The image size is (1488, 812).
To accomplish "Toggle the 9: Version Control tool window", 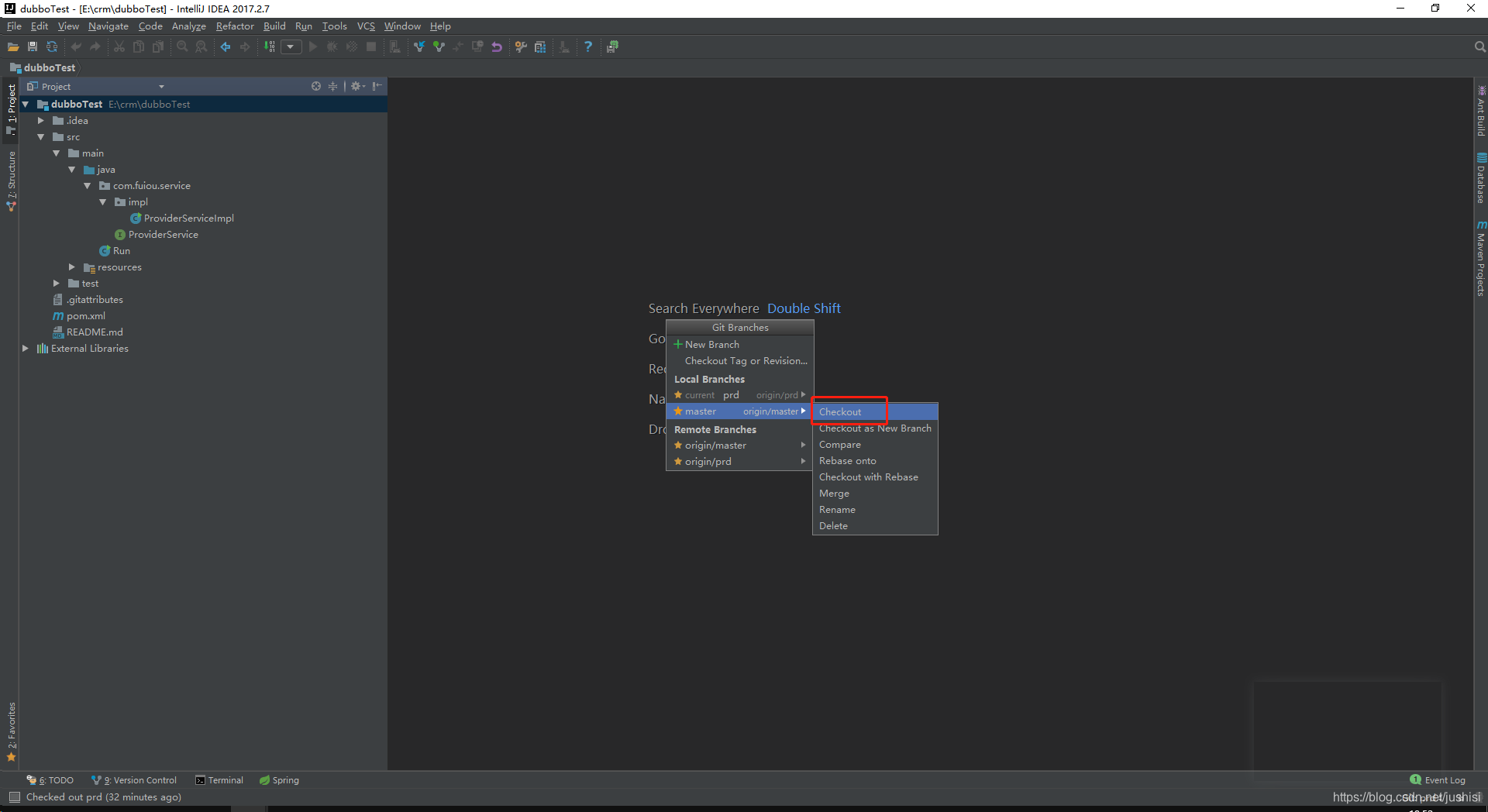I will pyautogui.click(x=134, y=780).
